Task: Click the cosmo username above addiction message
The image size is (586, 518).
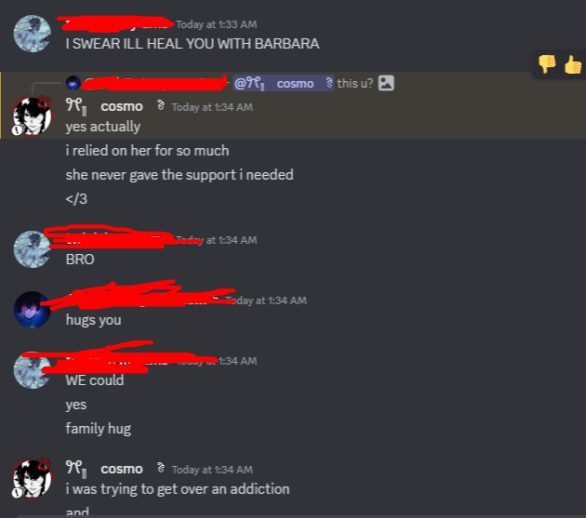Action: tap(121, 469)
